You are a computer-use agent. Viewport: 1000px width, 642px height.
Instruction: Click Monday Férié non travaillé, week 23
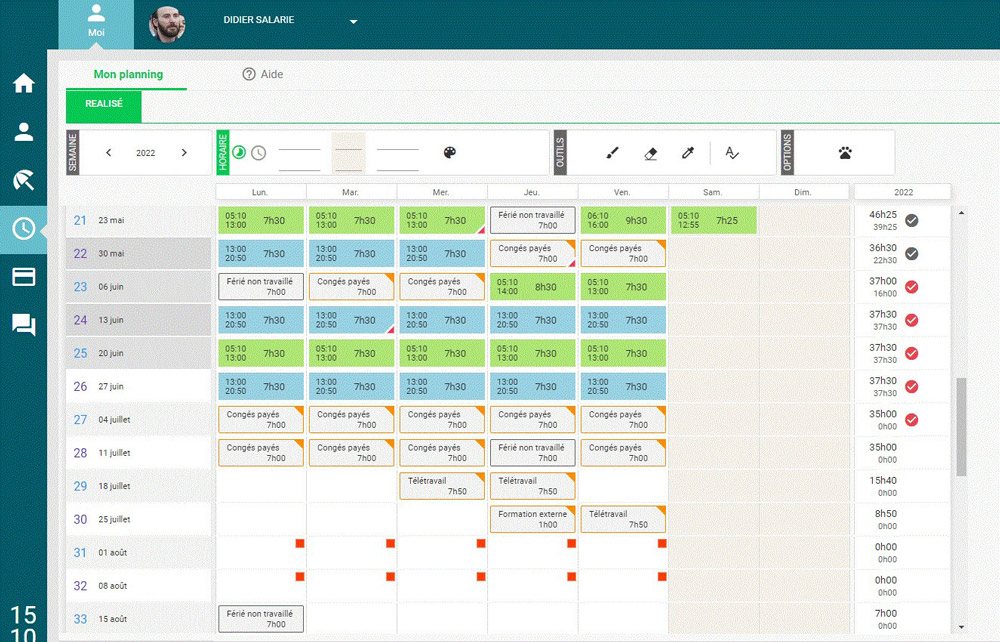tap(260, 287)
